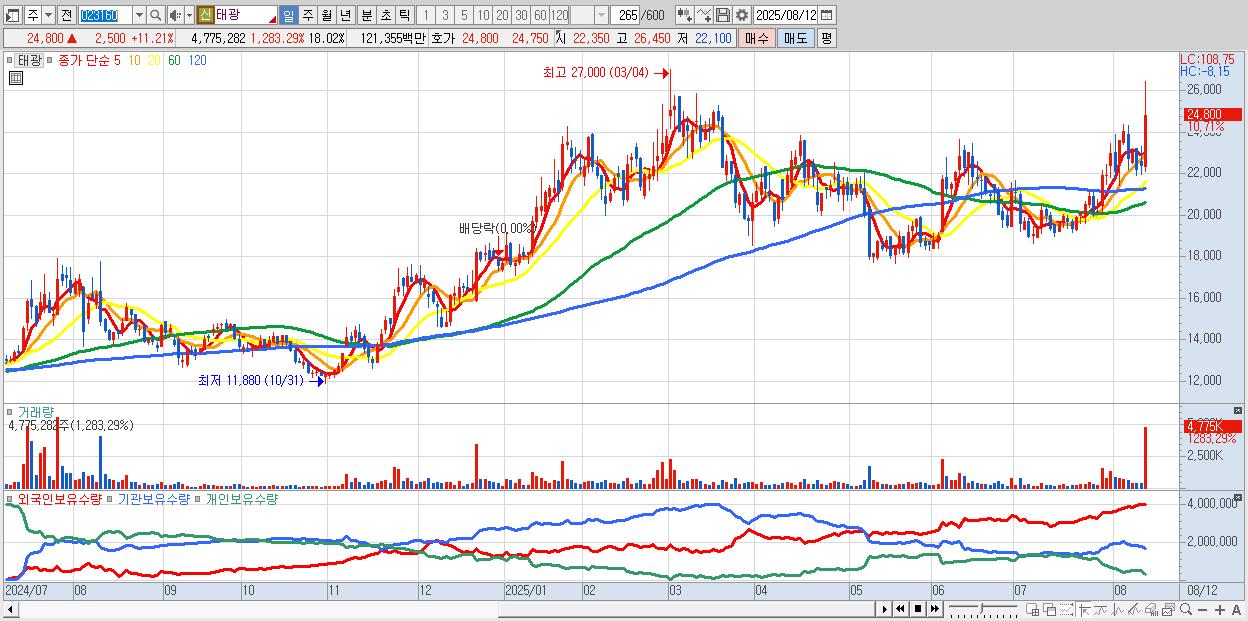Screen dimensions: 1248x621
Task: Stop chart replay
Action: click(918, 609)
